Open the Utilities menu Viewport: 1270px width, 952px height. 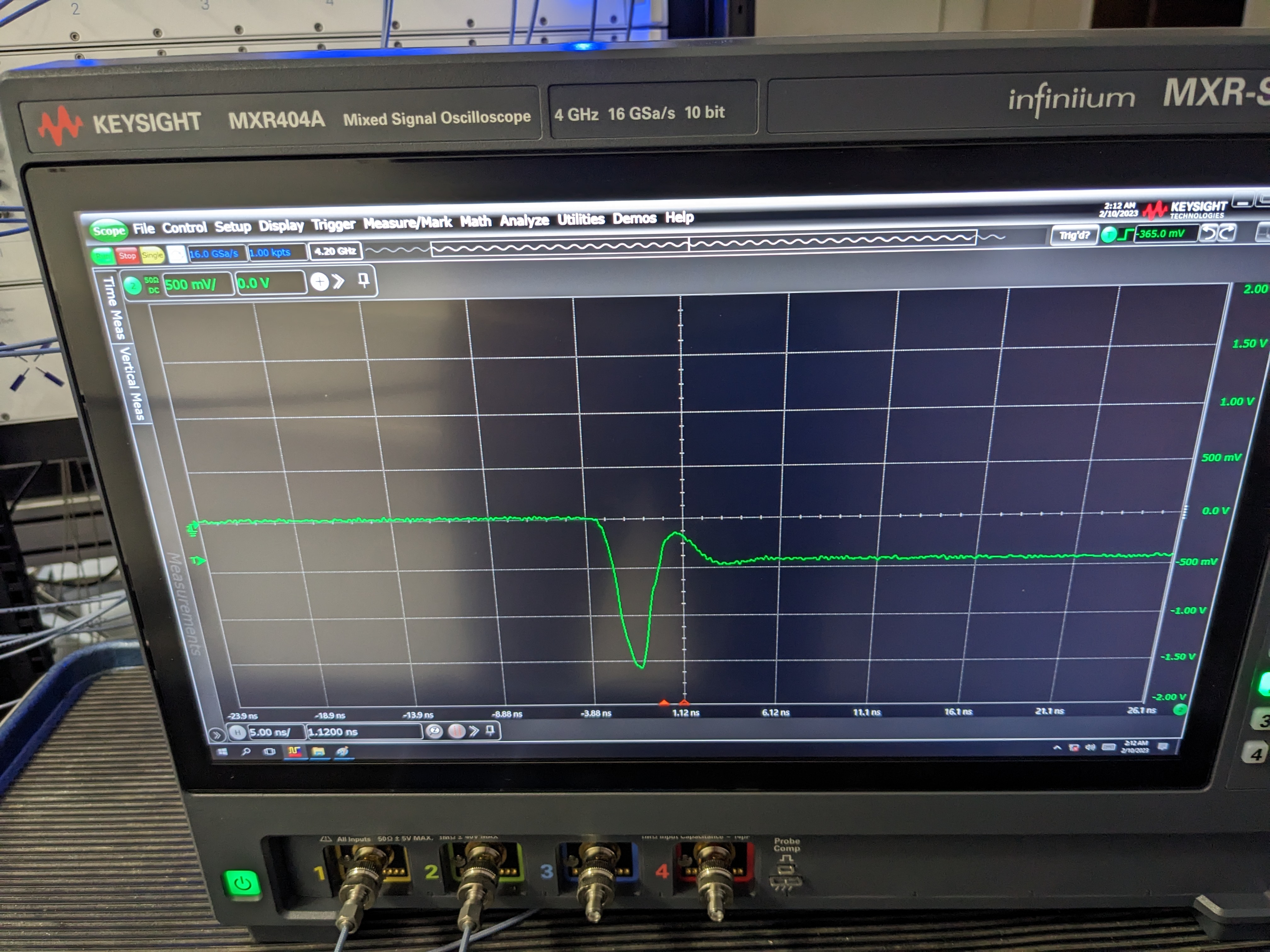tap(581, 218)
